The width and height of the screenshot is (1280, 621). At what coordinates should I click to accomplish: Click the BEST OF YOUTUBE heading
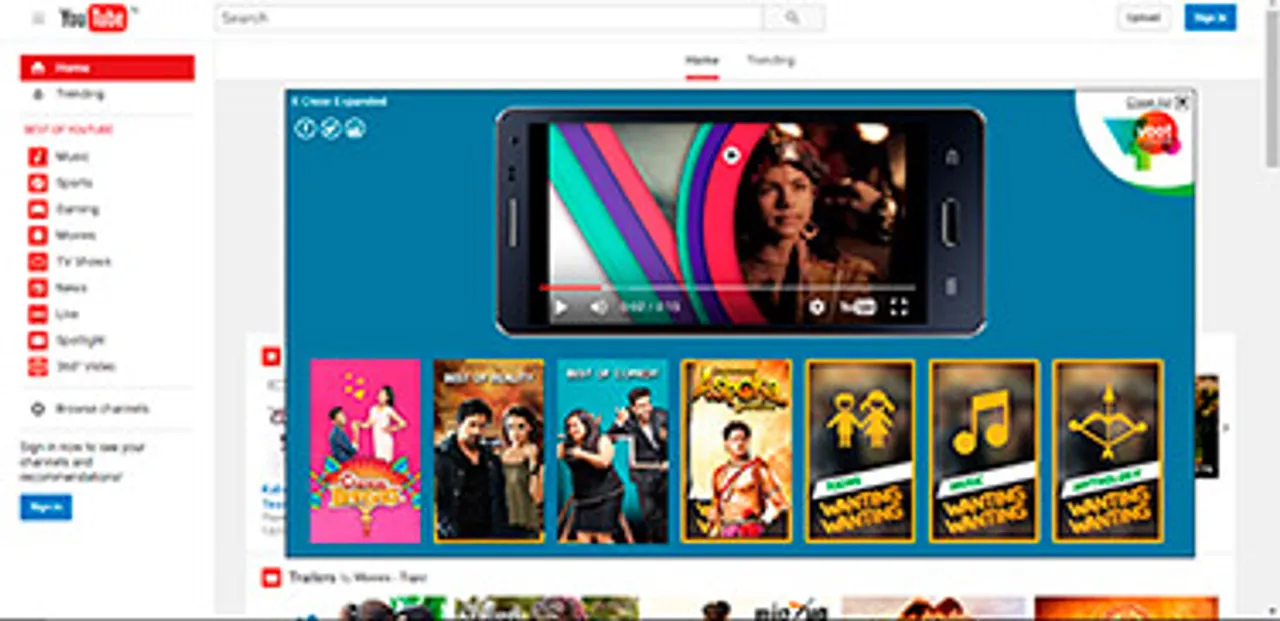pyautogui.click(x=68, y=130)
